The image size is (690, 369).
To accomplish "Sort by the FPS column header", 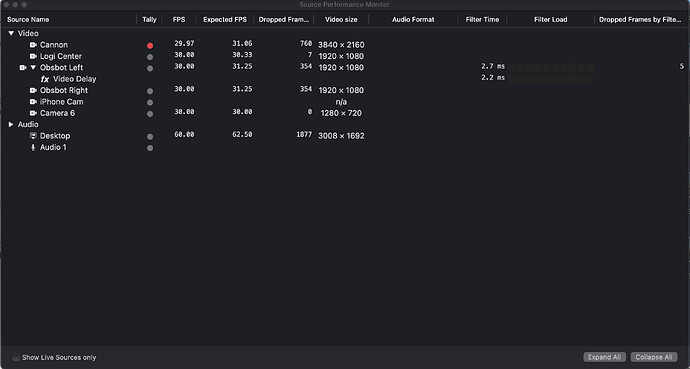I will point(179,19).
